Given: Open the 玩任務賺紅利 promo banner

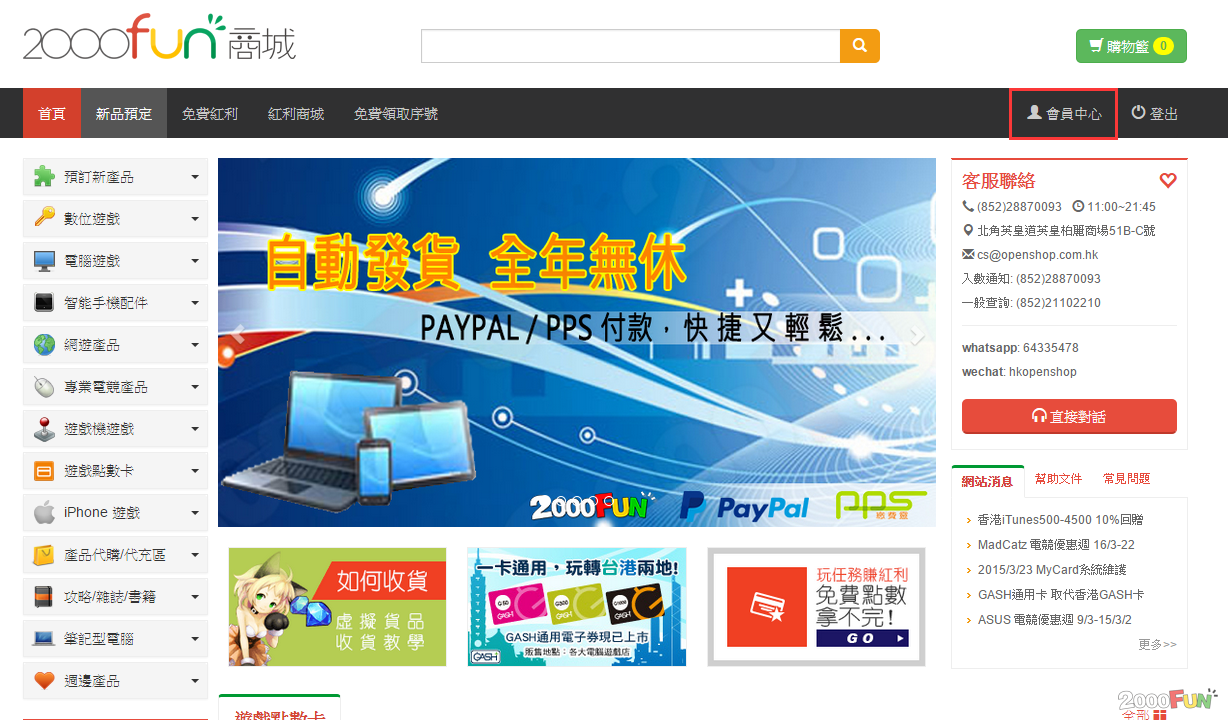Looking at the screenshot, I should pyautogui.click(x=816, y=607).
